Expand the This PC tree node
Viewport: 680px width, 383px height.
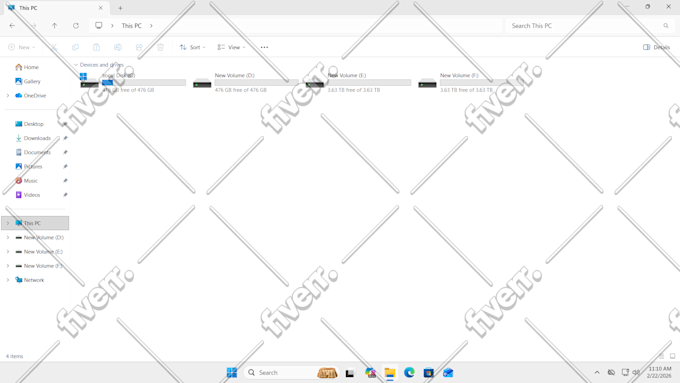tap(8, 223)
